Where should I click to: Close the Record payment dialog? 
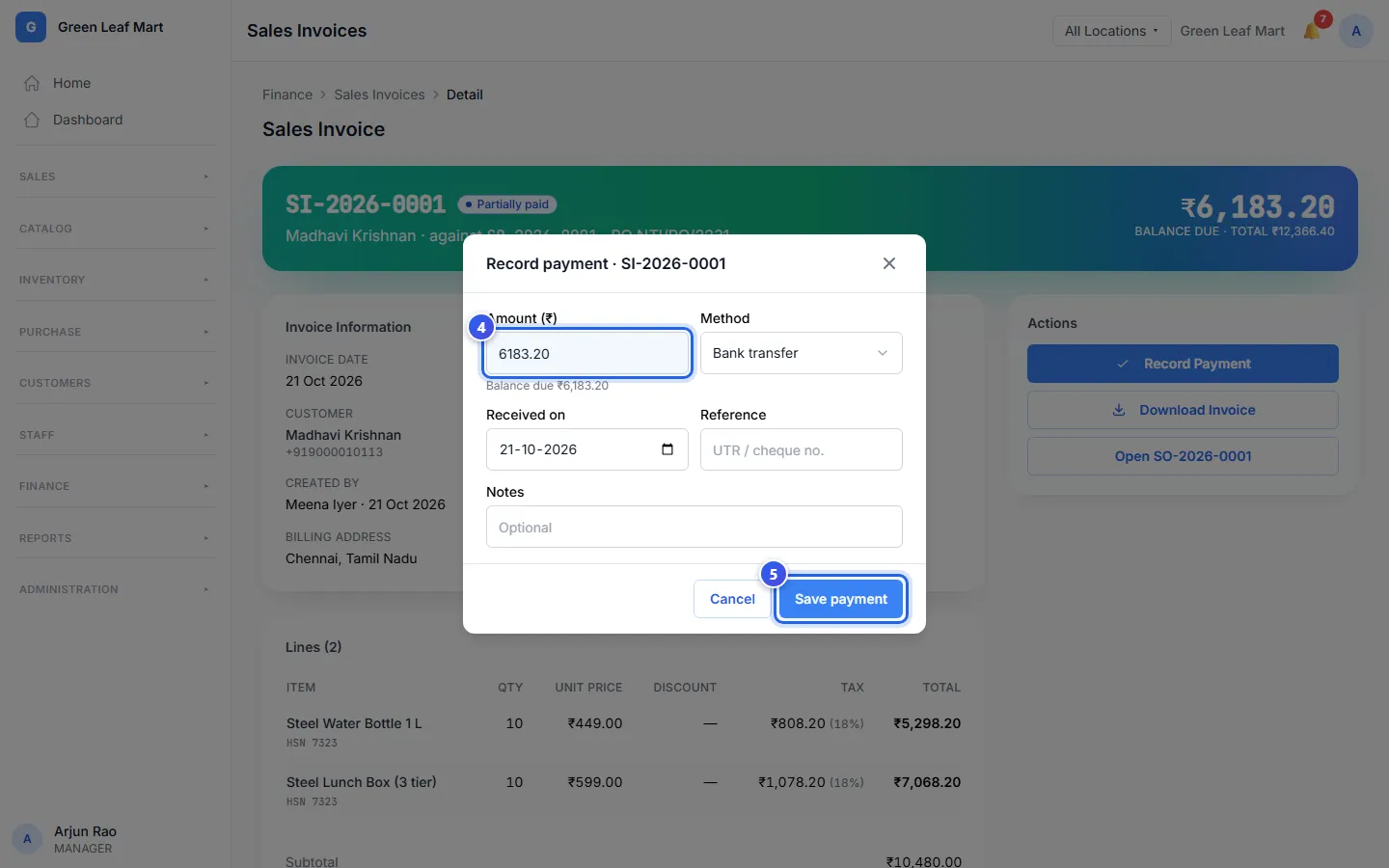[x=889, y=263]
